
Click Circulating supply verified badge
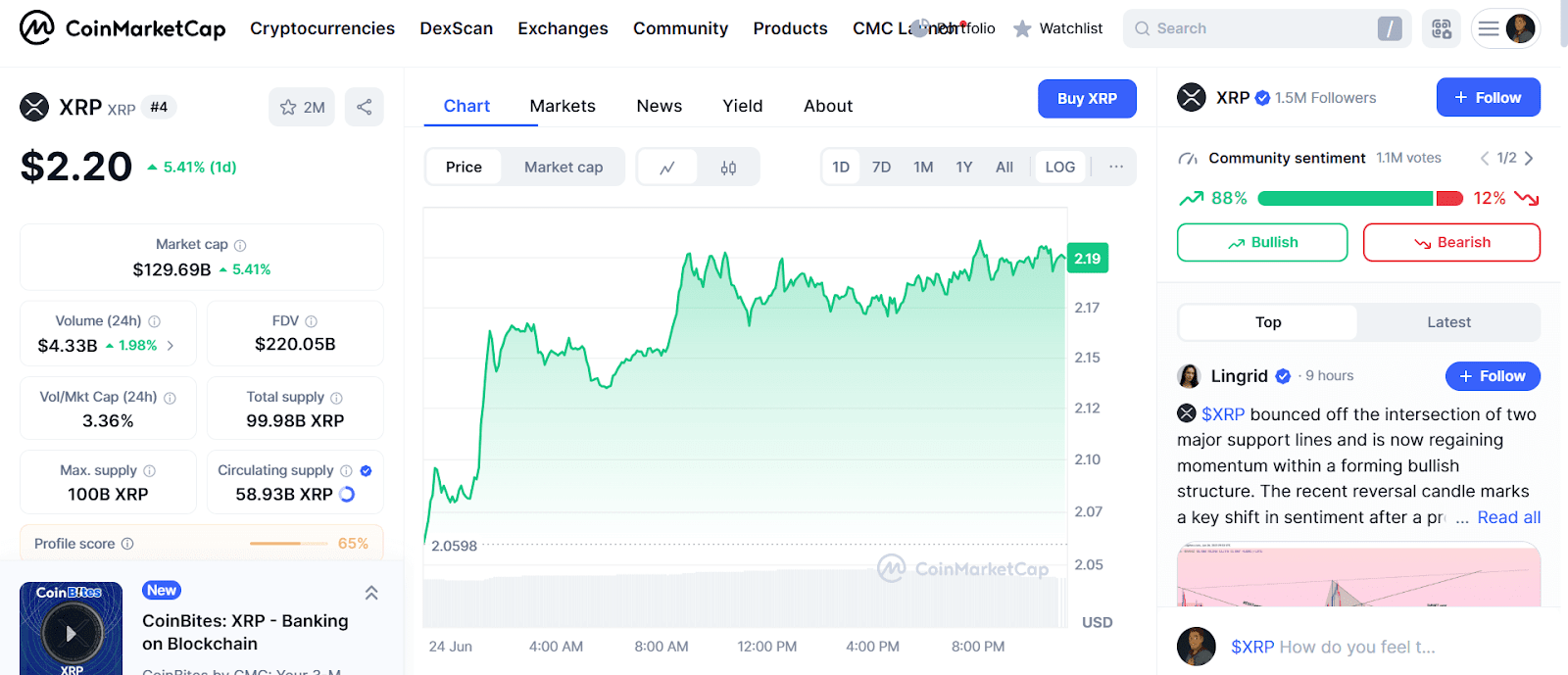pos(366,471)
